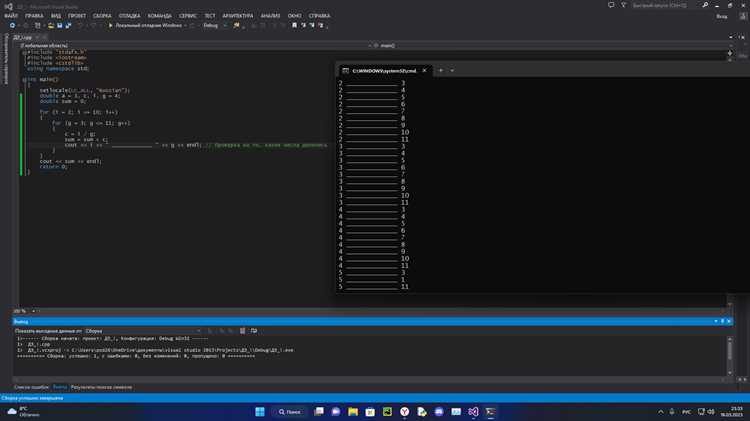Click the Quick Launch search magnifier icon
Screen dimensions: 750x421
pyautogui.click(x=705, y=5)
